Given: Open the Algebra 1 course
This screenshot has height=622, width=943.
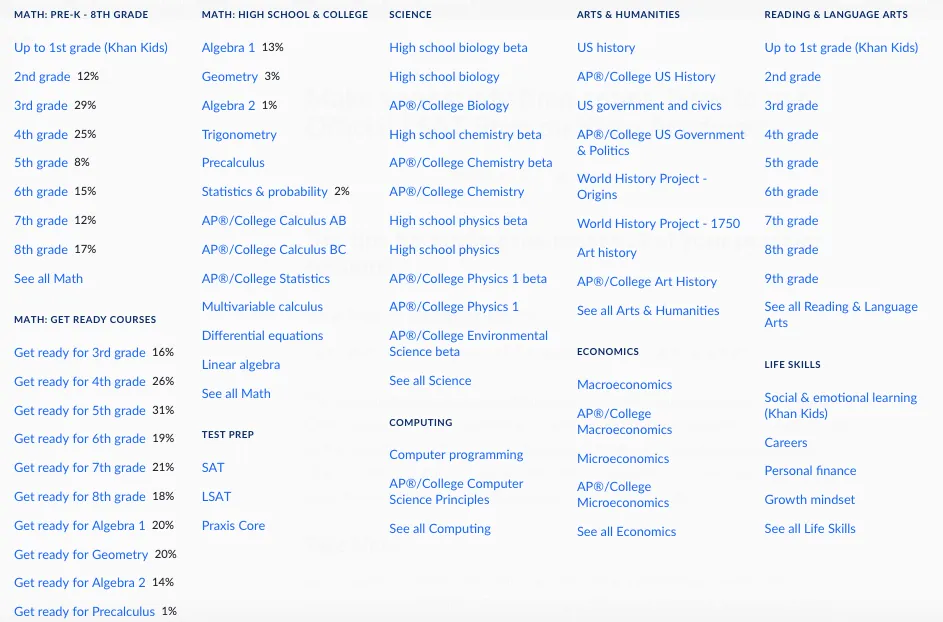Looking at the screenshot, I should point(229,48).
